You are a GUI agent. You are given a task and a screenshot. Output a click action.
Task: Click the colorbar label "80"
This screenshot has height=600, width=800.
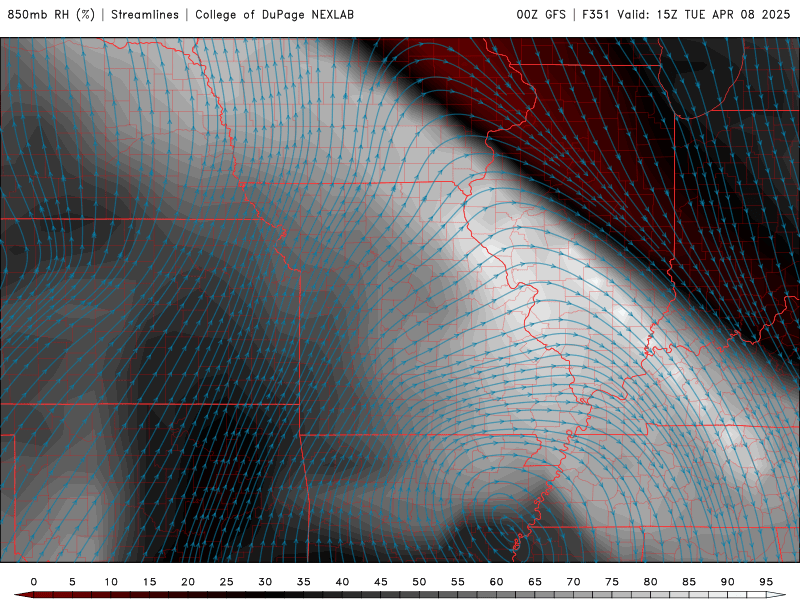point(651,582)
